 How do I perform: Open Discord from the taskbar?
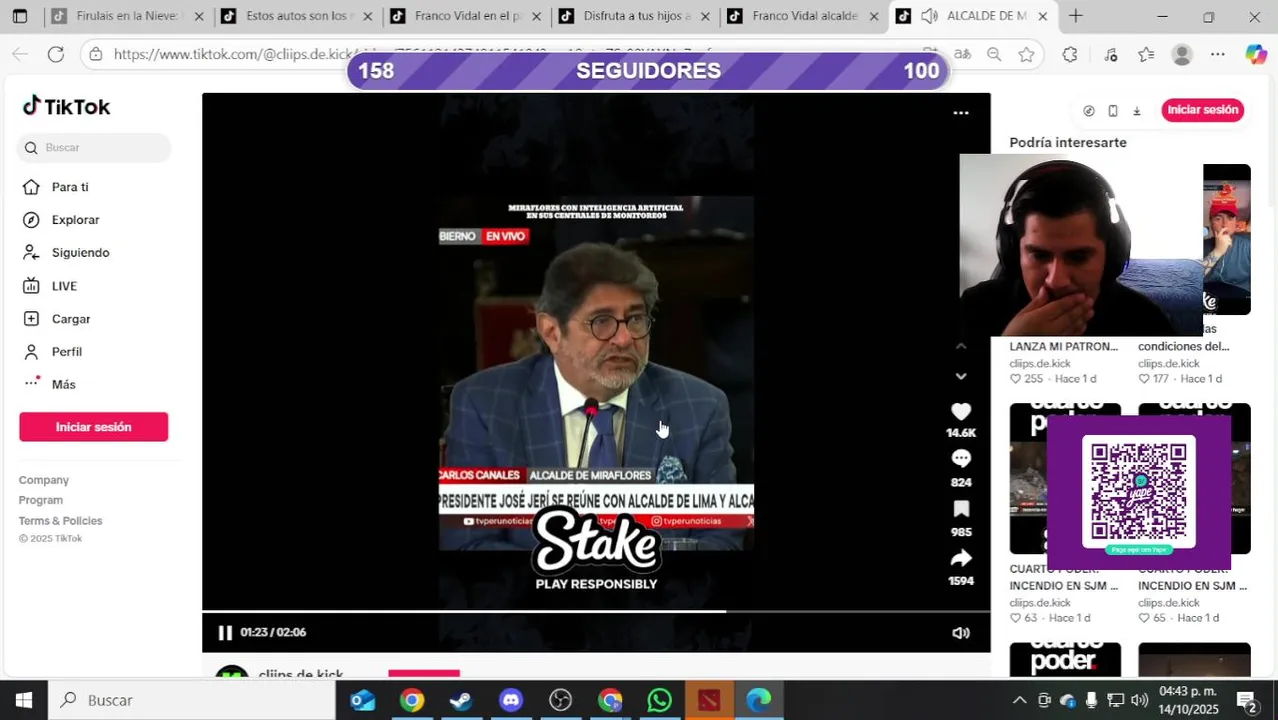511,700
